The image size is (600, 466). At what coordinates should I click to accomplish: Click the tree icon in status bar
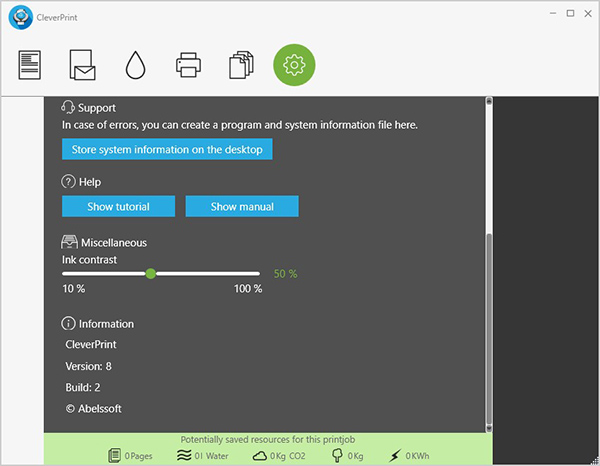pyautogui.click(x=337, y=455)
